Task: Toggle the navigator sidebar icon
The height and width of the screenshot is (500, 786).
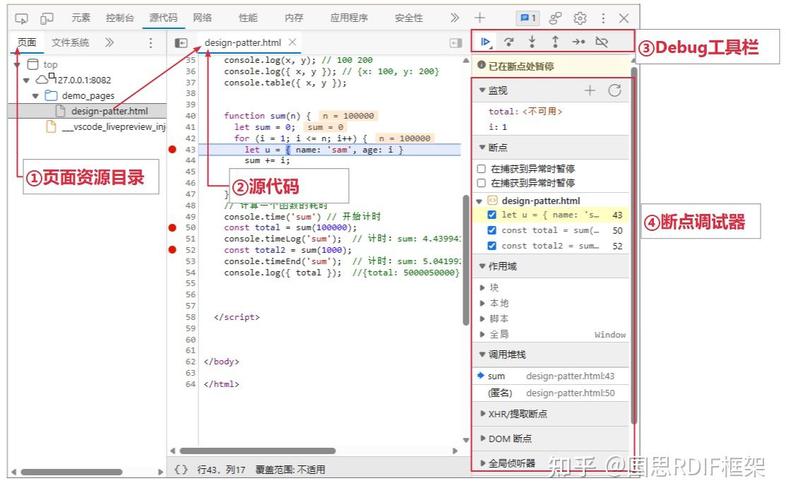Action: point(180,43)
